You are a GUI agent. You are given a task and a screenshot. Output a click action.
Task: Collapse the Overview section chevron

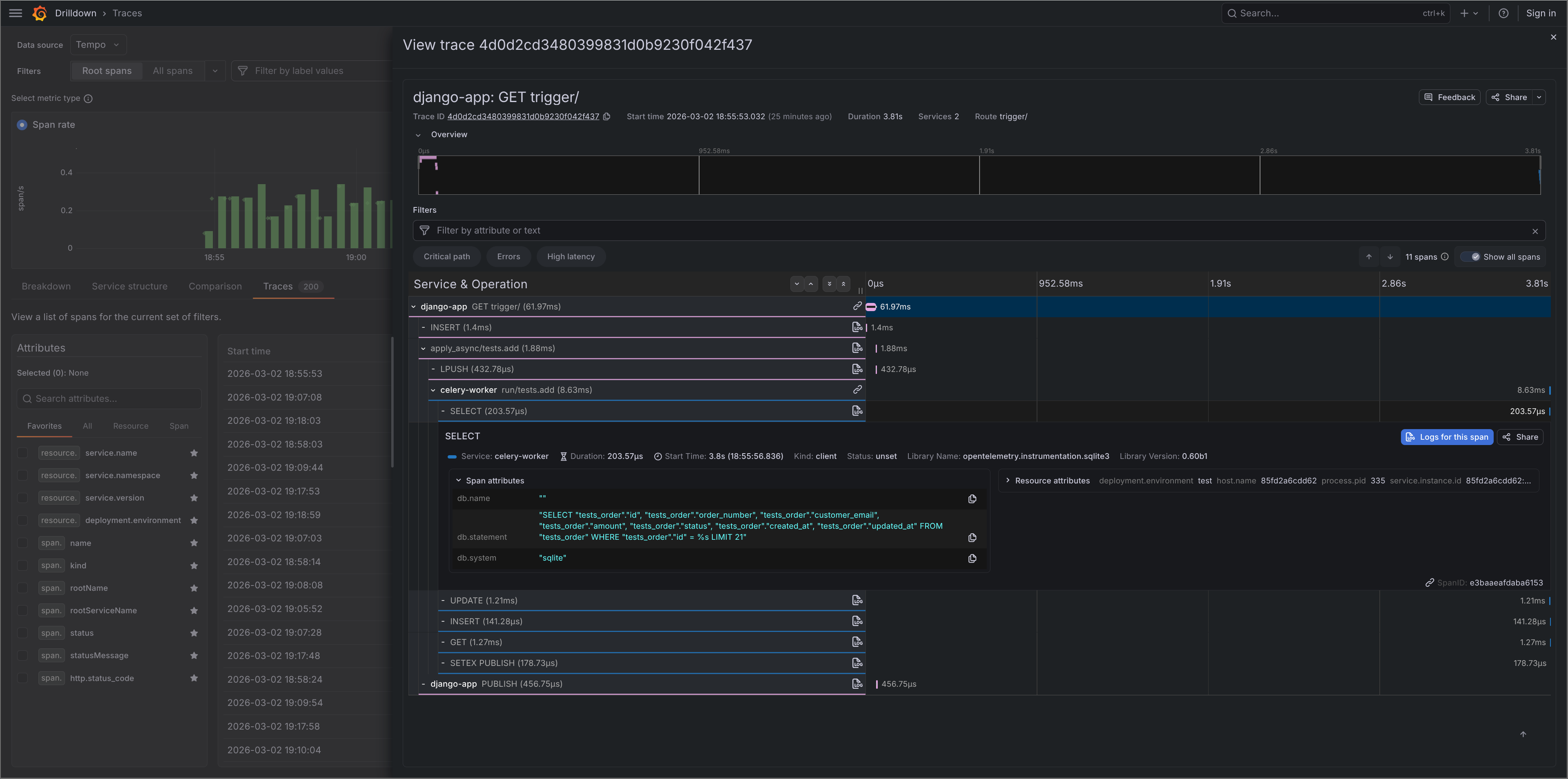[x=419, y=134]
